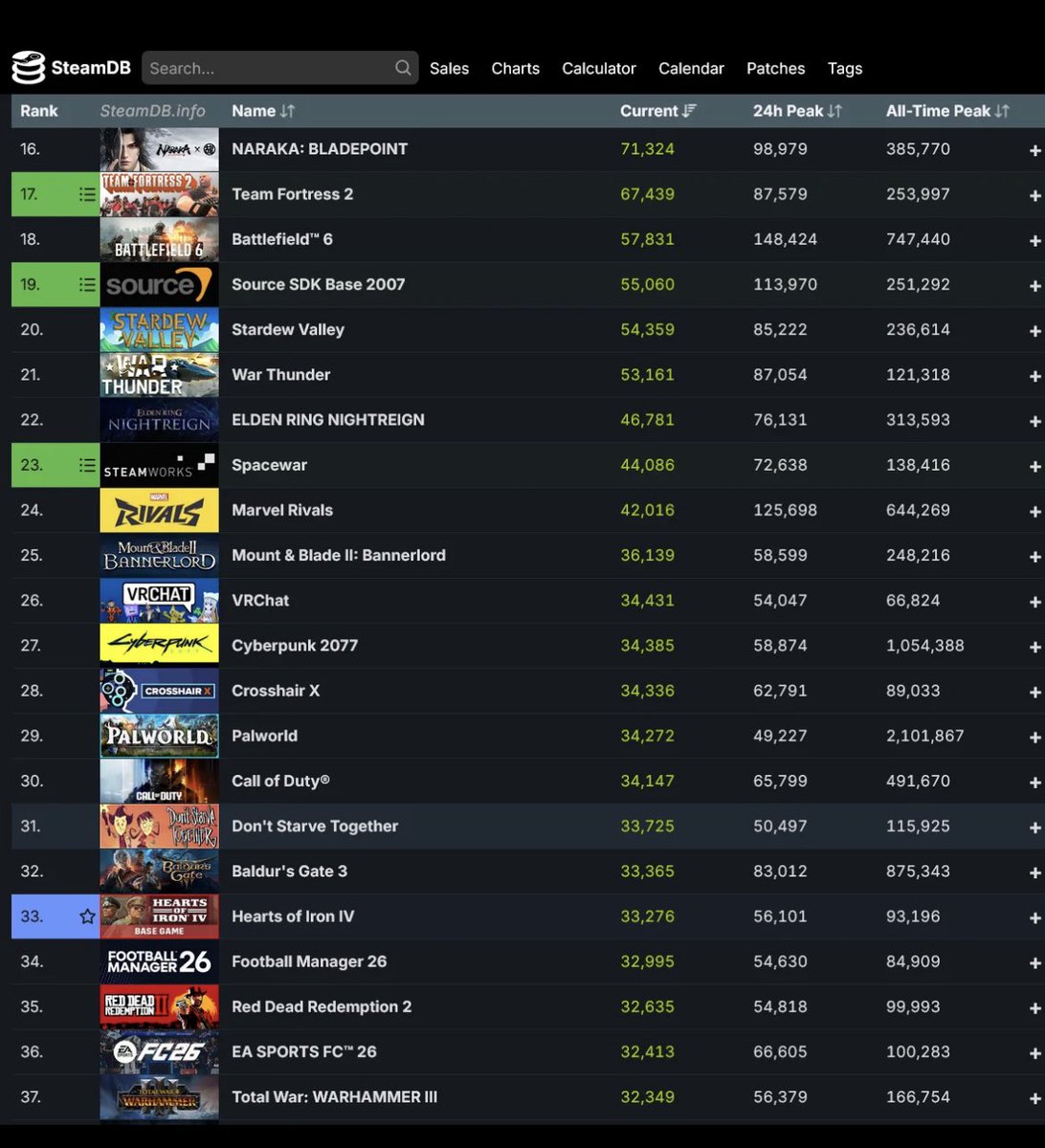
Task: Open the Sales menu
Action: pos(449,69)
